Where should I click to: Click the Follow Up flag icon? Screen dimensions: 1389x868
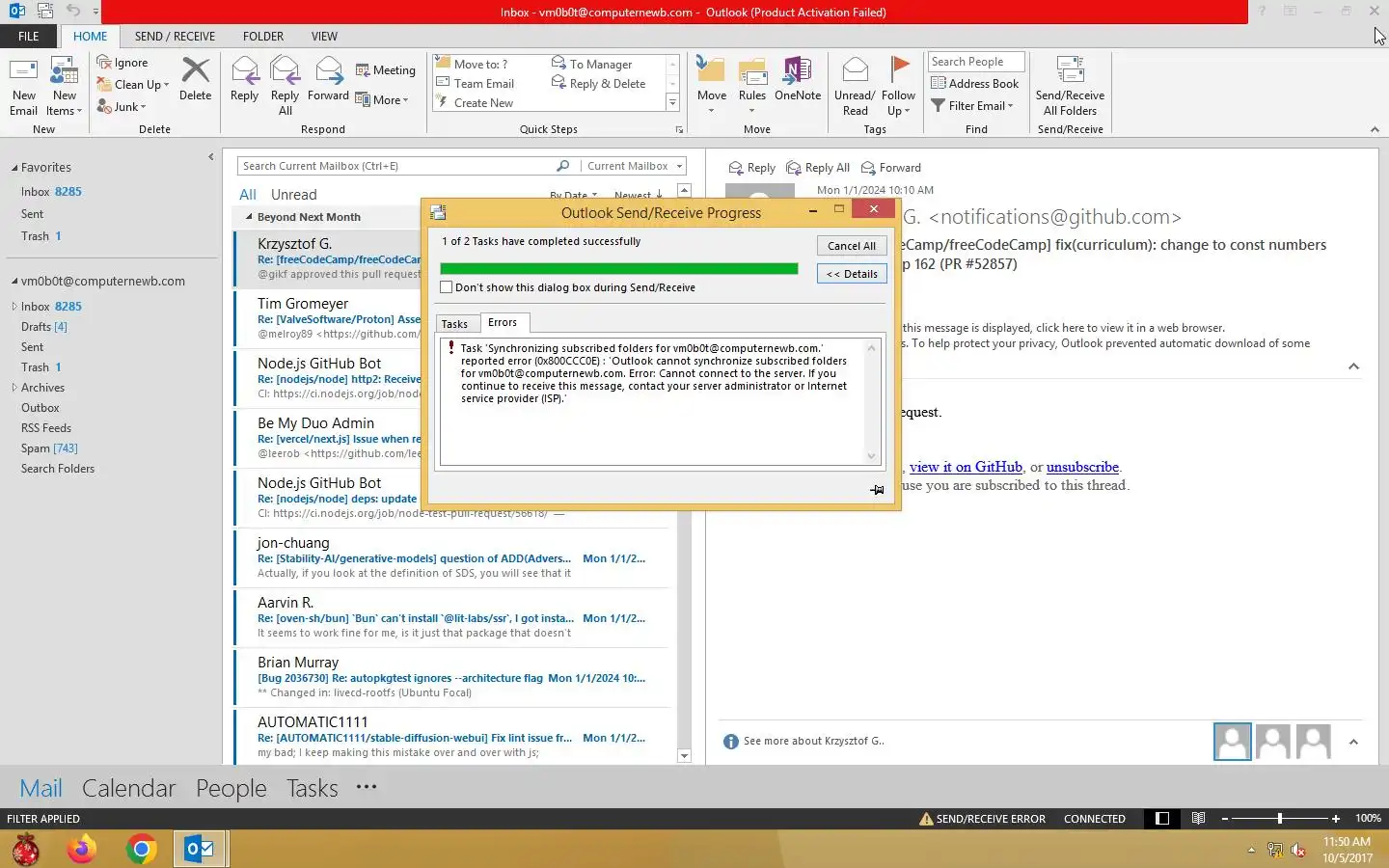(x=899, y=68)
